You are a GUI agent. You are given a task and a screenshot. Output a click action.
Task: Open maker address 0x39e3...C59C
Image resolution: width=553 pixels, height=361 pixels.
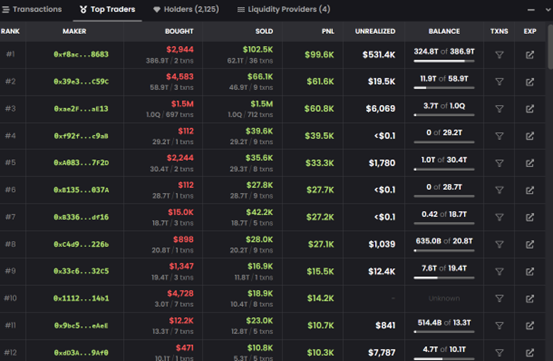[81, 81]
